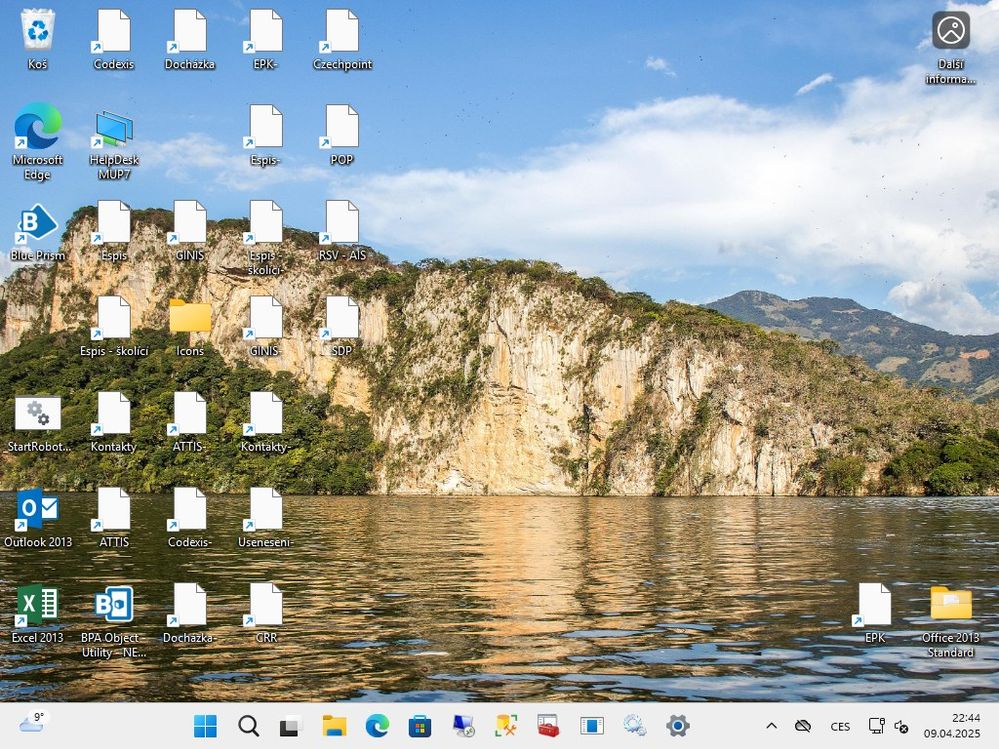Screen dimensions: 999x749
Task: Click the HelpDesk MUP7 shortcut
Action: point(113,129)
